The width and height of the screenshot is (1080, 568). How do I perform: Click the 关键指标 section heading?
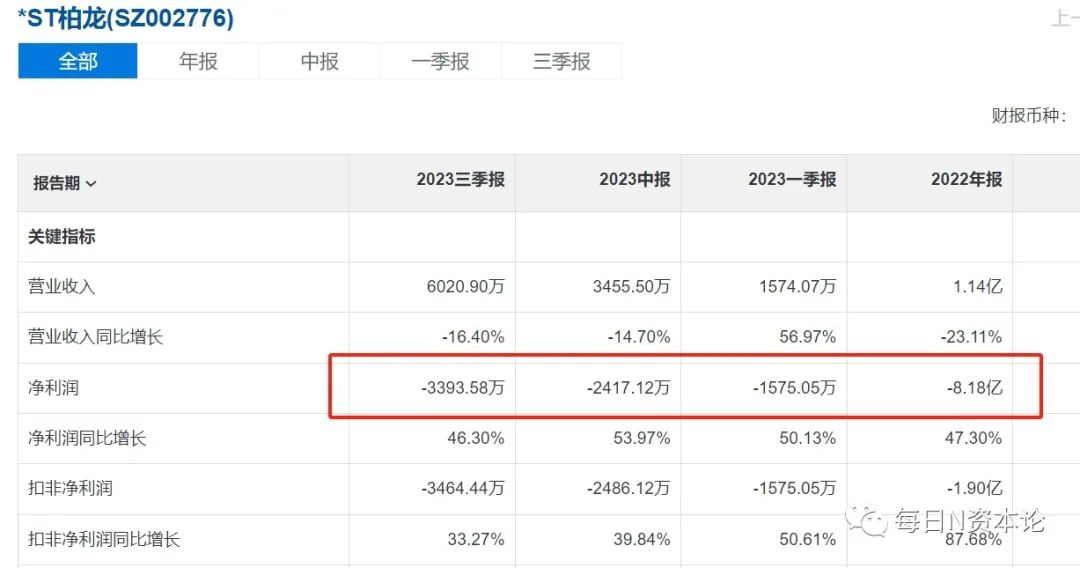coord(62,237)
